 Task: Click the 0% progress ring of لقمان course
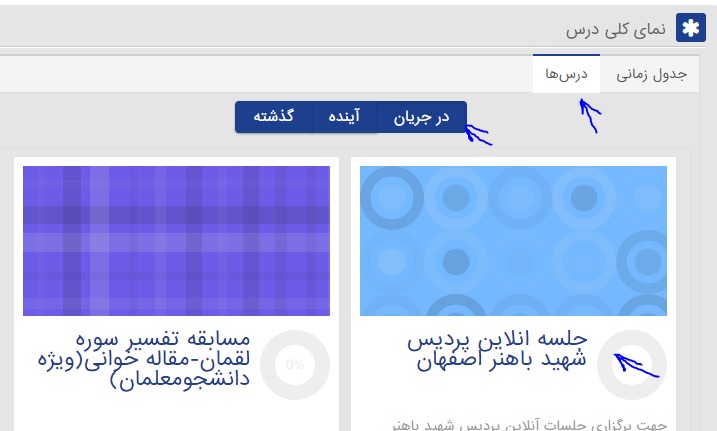(295, 364)
